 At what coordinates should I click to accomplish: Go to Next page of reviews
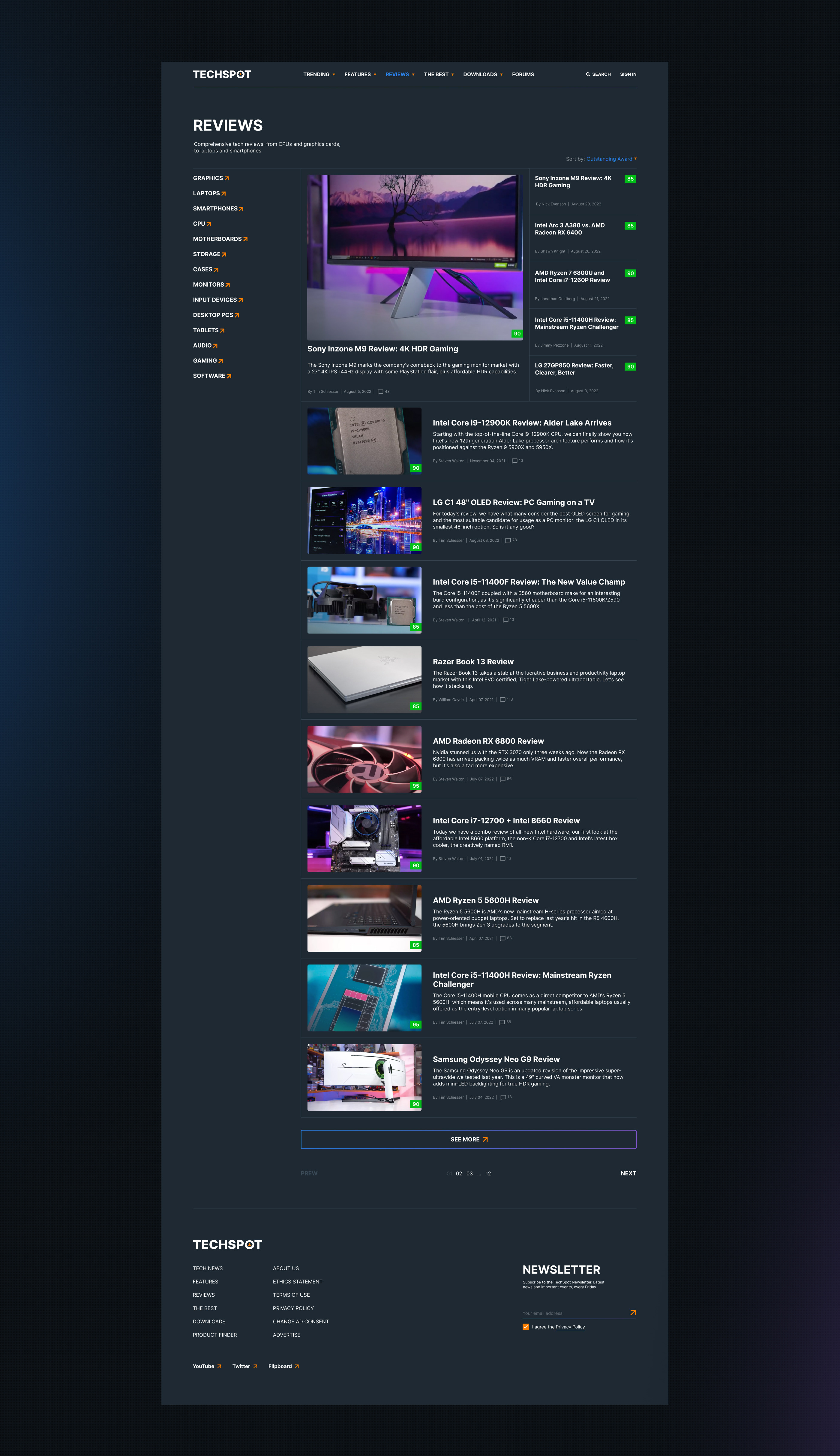tap(628, 1173)
